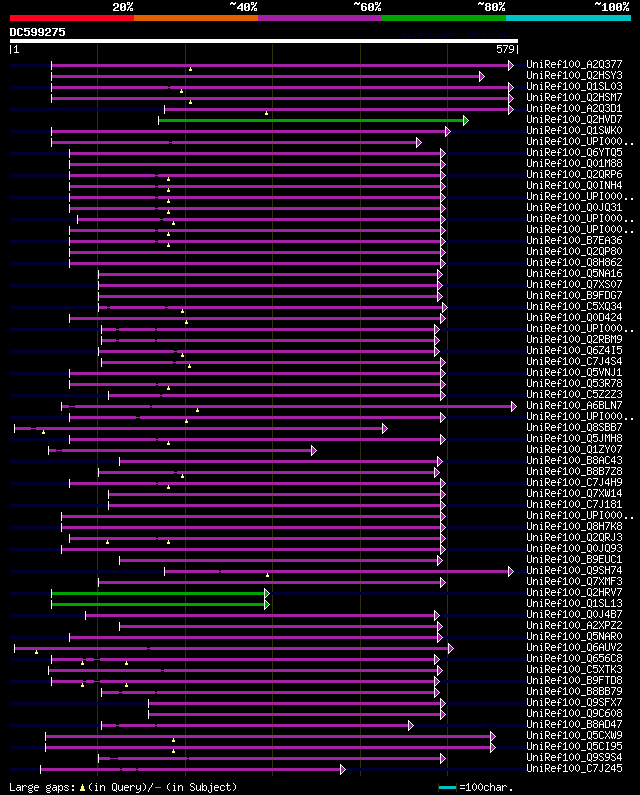This screenshot has height=795, width=640.
Task: Click the label UniRef100_B9EUC1
Action: coord(574,560)
